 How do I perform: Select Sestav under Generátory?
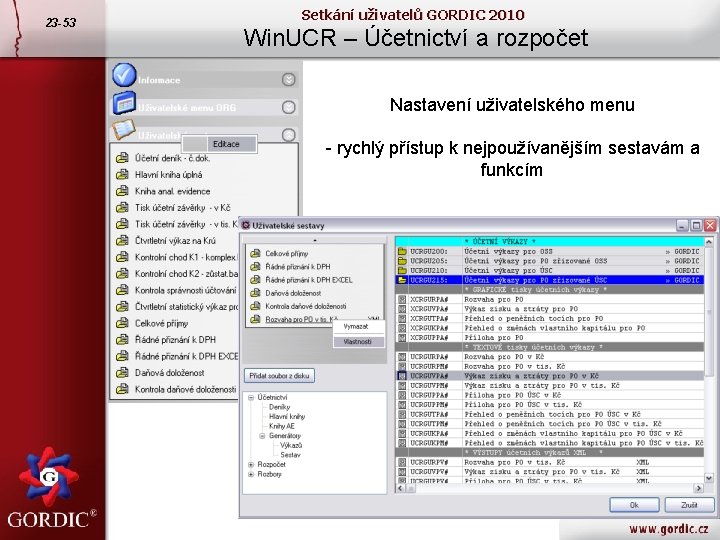(290, 455)
